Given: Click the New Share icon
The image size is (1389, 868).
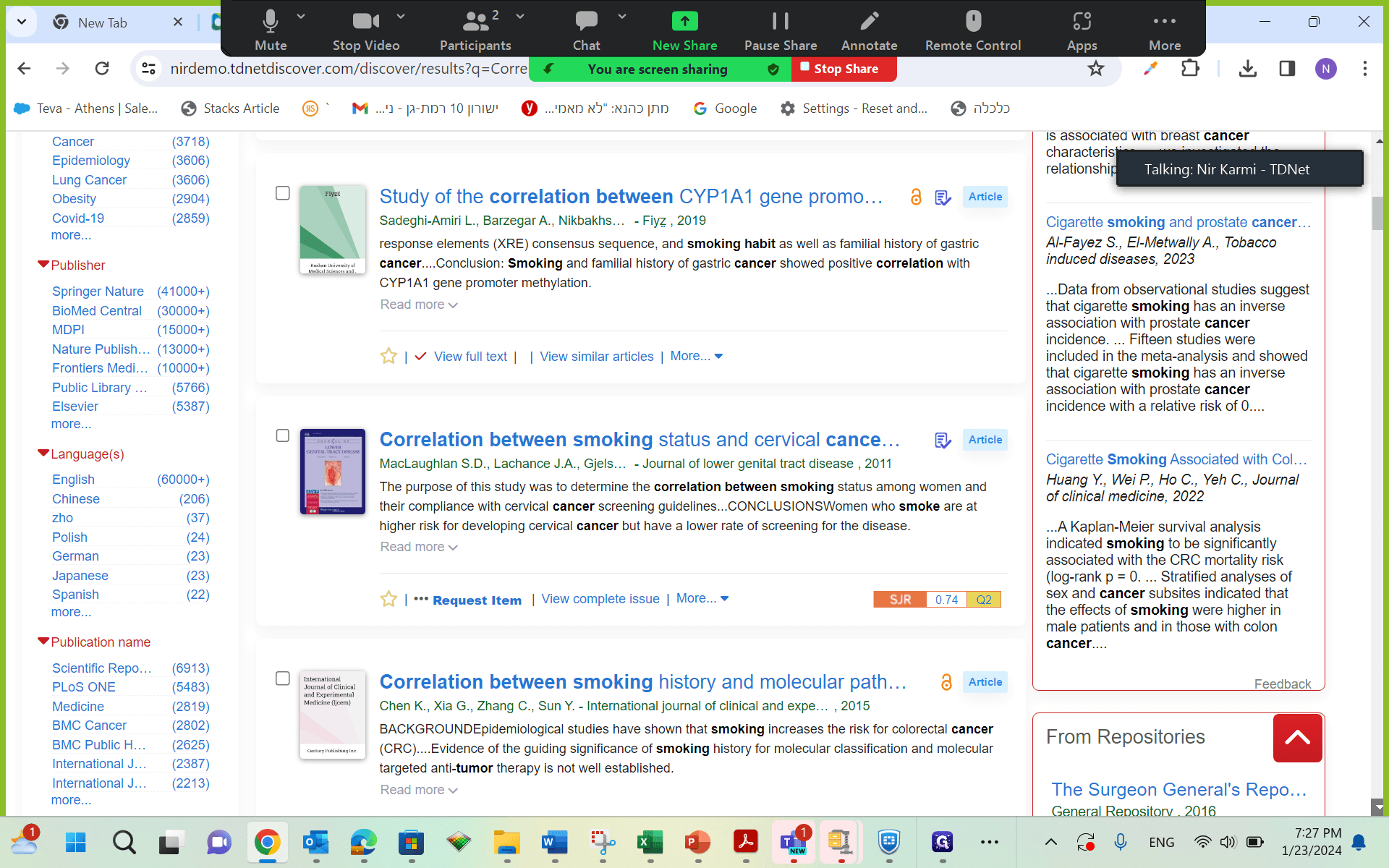Looking at the screenshot, I should [x=684, y=22].
